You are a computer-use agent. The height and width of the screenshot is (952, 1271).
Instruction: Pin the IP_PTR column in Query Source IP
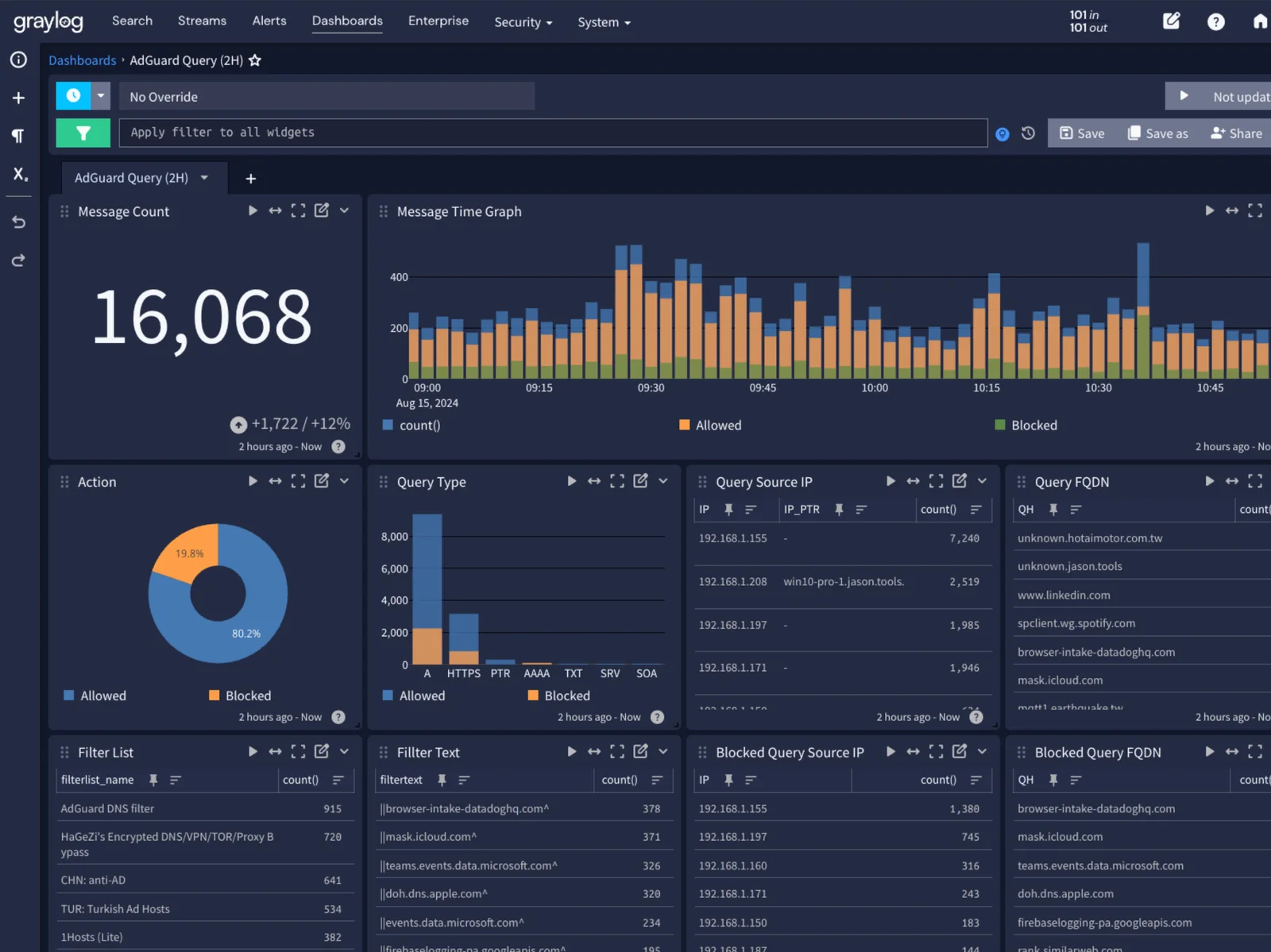(x=839, y=510)
